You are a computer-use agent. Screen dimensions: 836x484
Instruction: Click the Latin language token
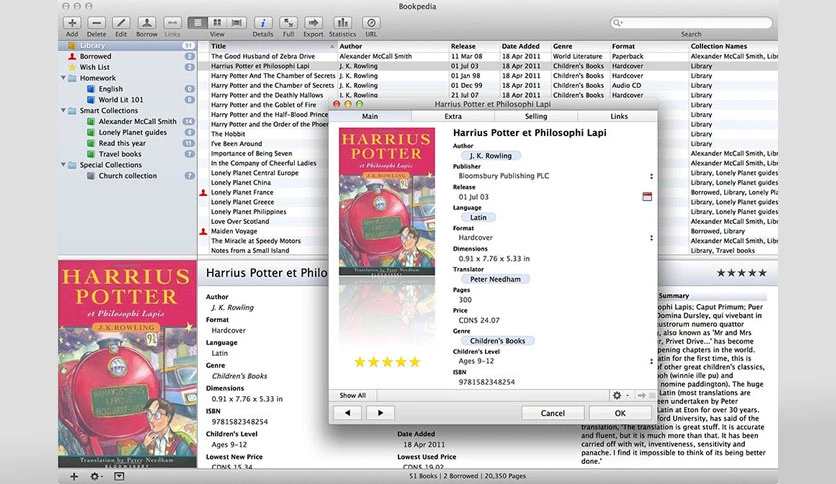(478, 217)
